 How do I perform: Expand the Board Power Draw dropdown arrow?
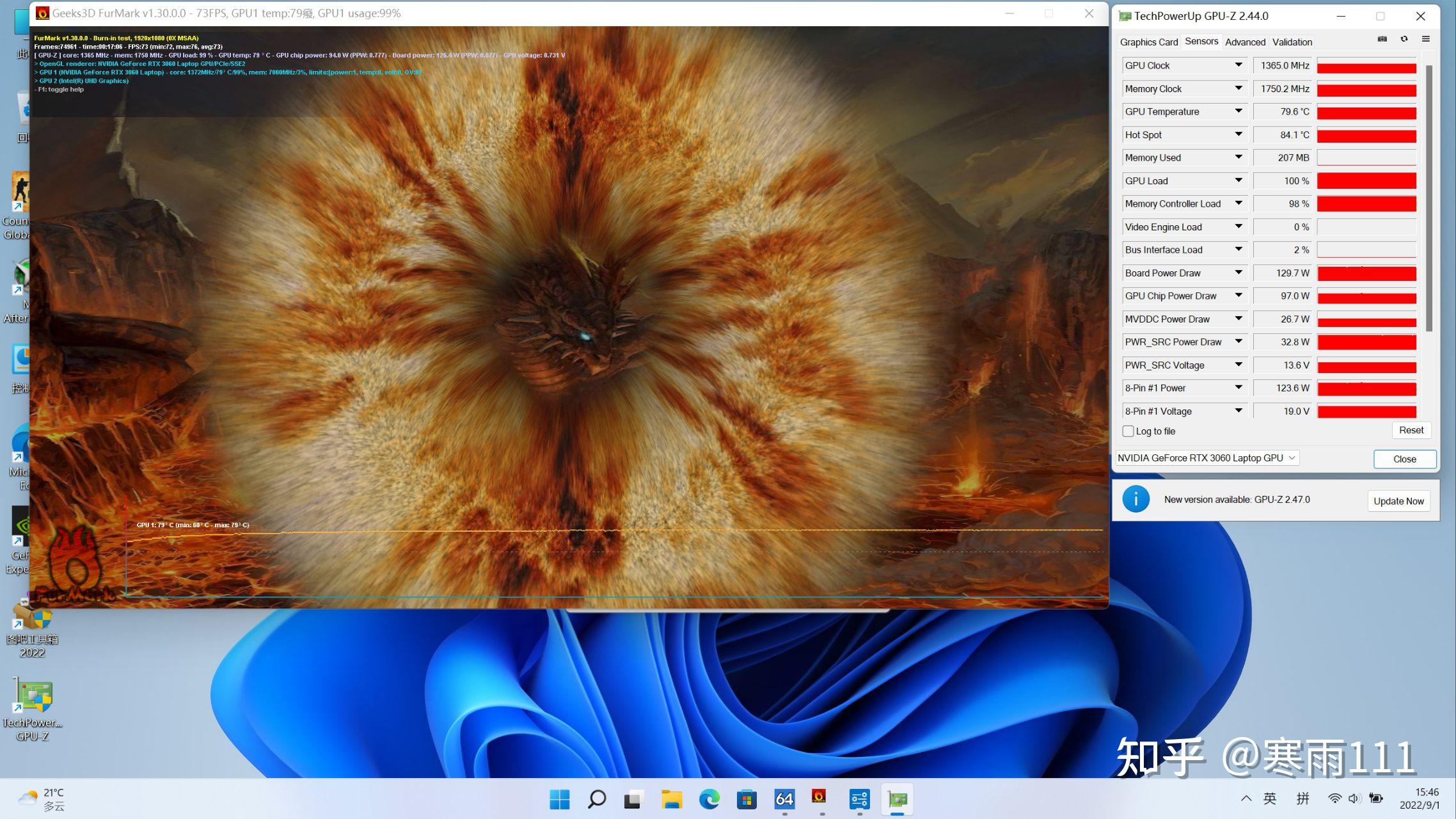pos(1238,273)
